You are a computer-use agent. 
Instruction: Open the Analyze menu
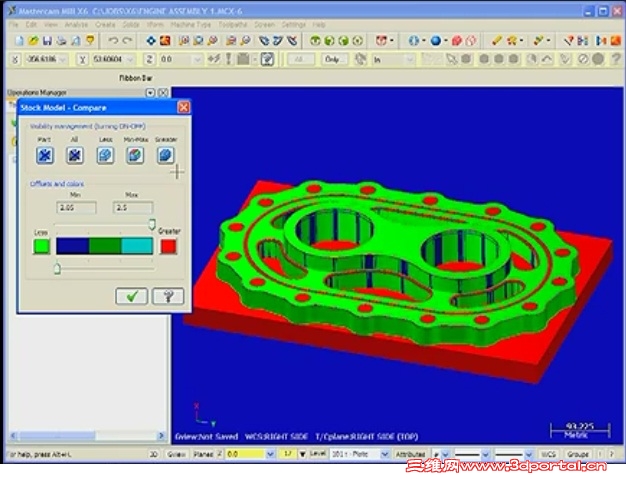pos(76,25)
